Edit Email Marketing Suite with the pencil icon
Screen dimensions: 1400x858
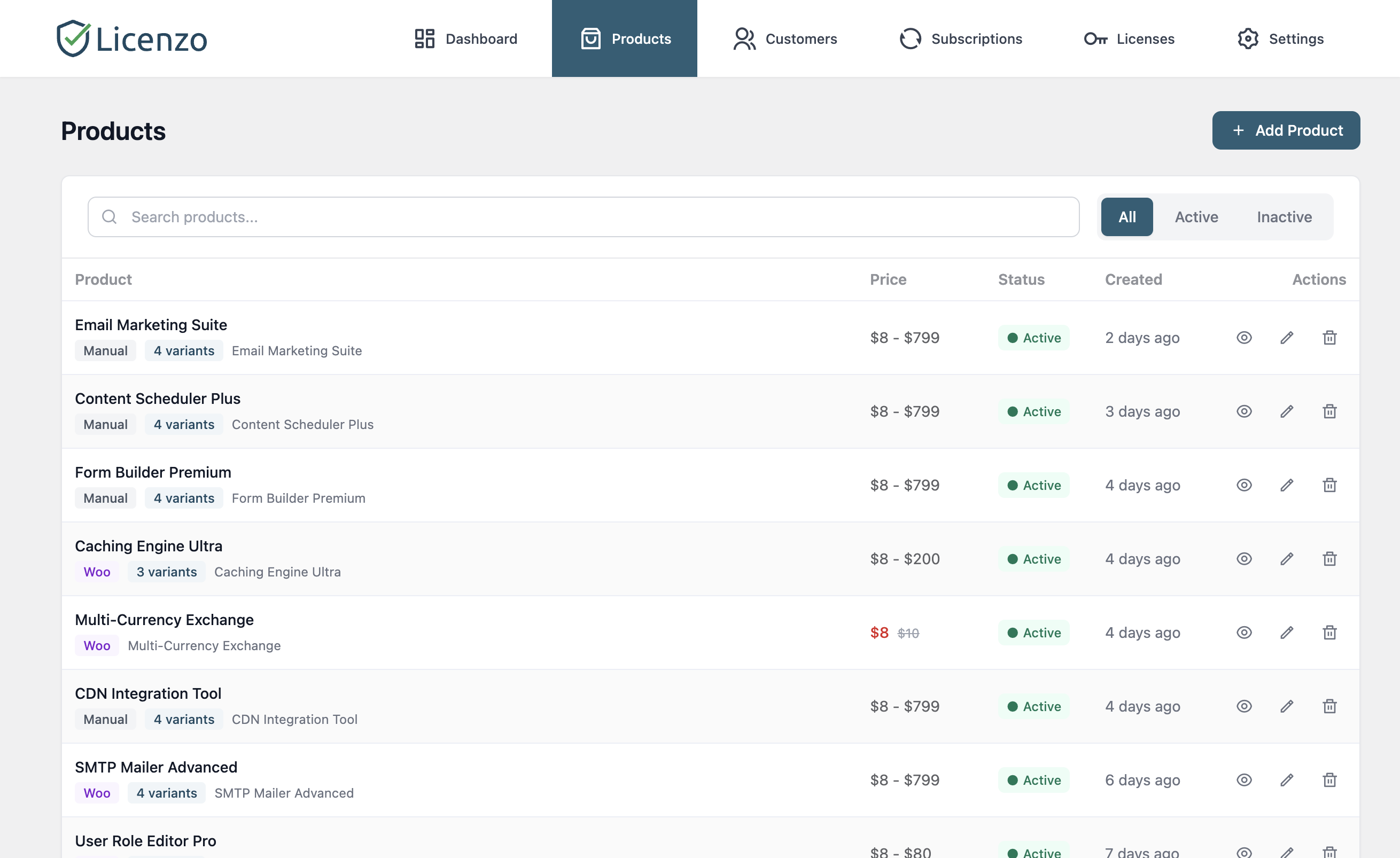(x=1286, y=338)
